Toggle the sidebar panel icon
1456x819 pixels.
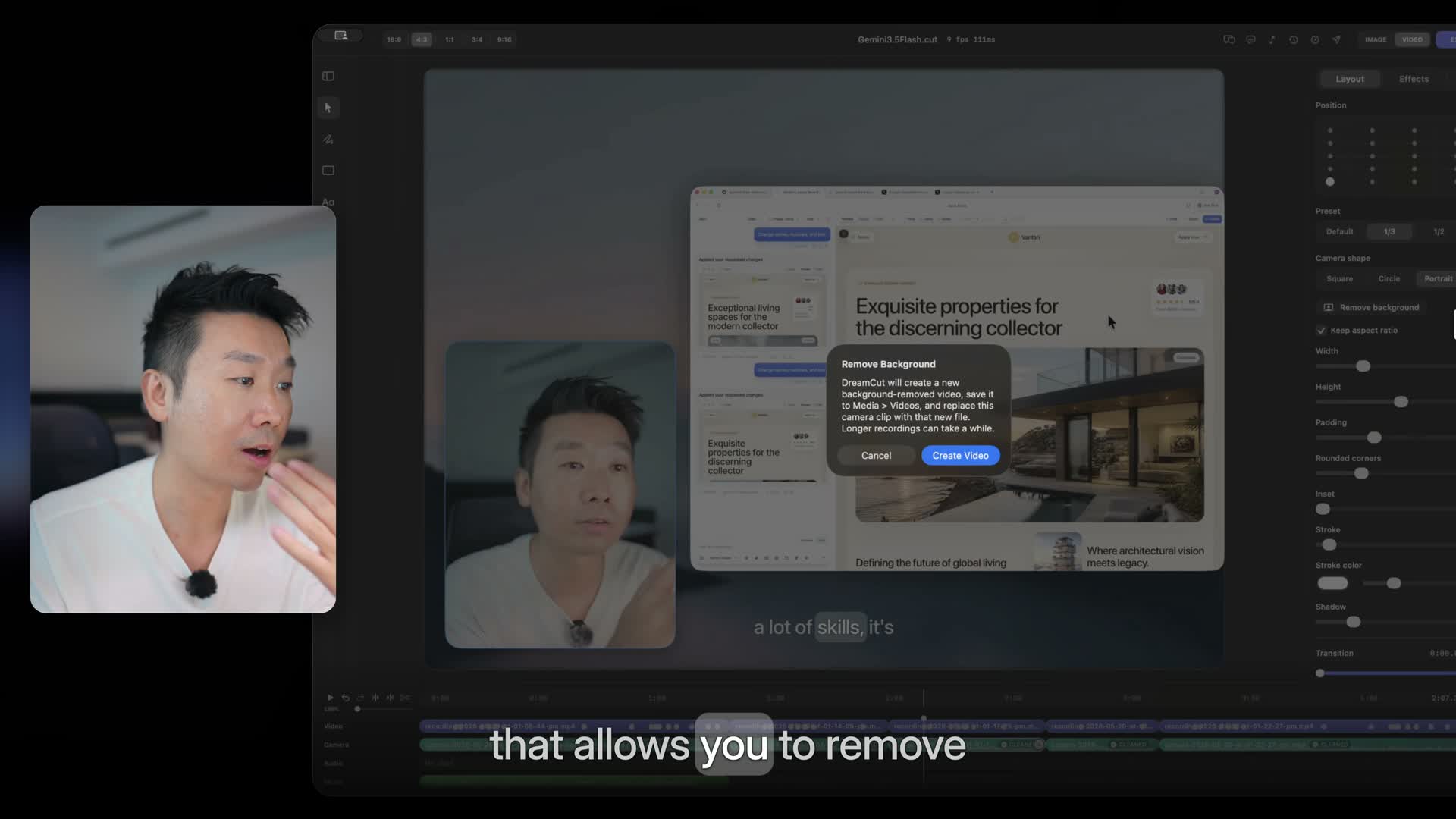pyautogui.click(x=328, y=76)
